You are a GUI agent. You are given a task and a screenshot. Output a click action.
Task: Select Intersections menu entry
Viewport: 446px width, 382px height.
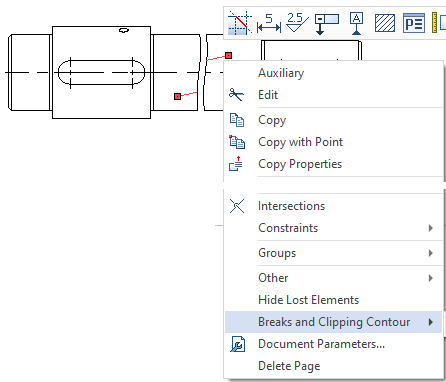[x=334, y=206]
